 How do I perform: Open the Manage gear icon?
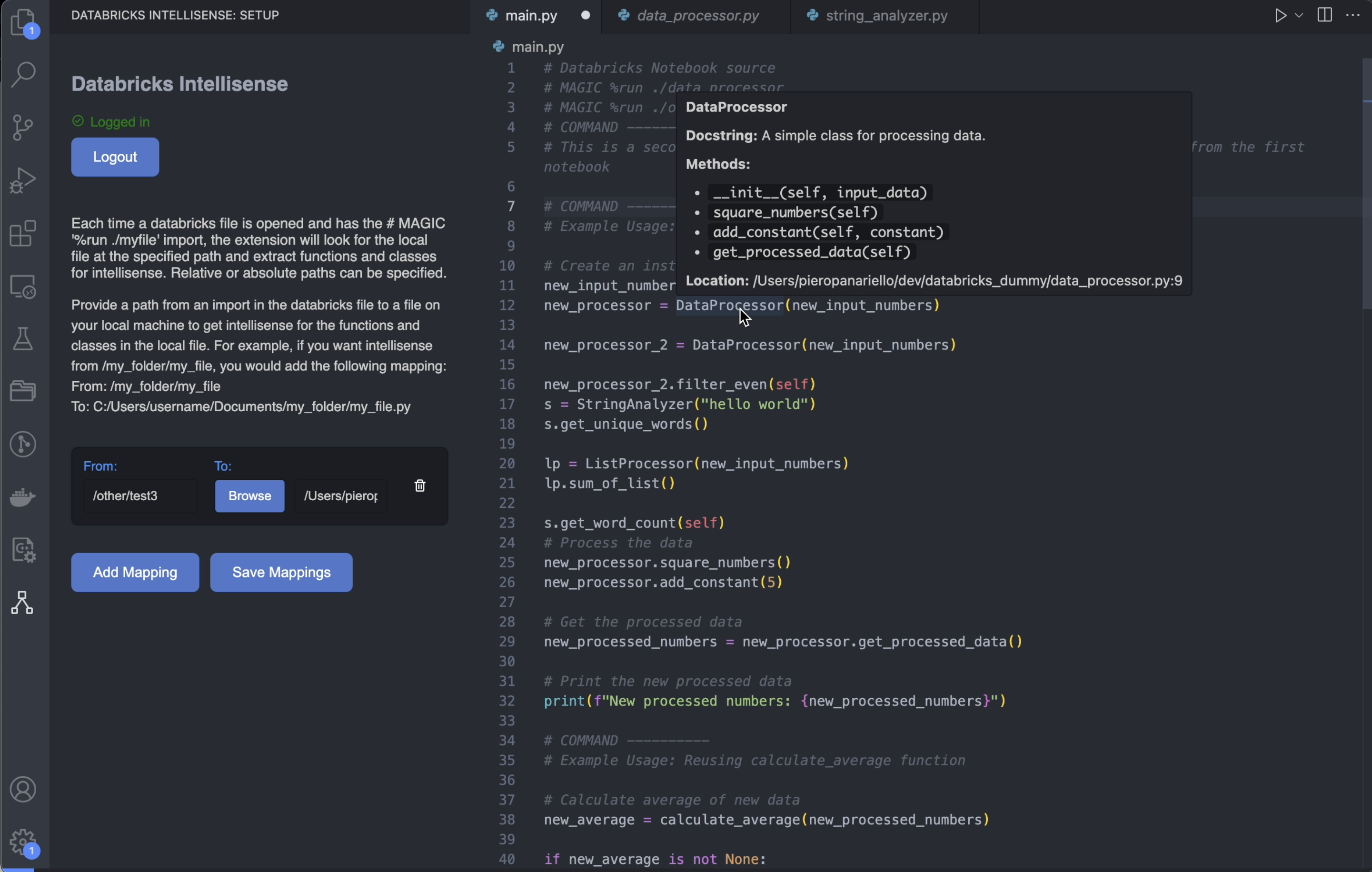tap(24, 843)
